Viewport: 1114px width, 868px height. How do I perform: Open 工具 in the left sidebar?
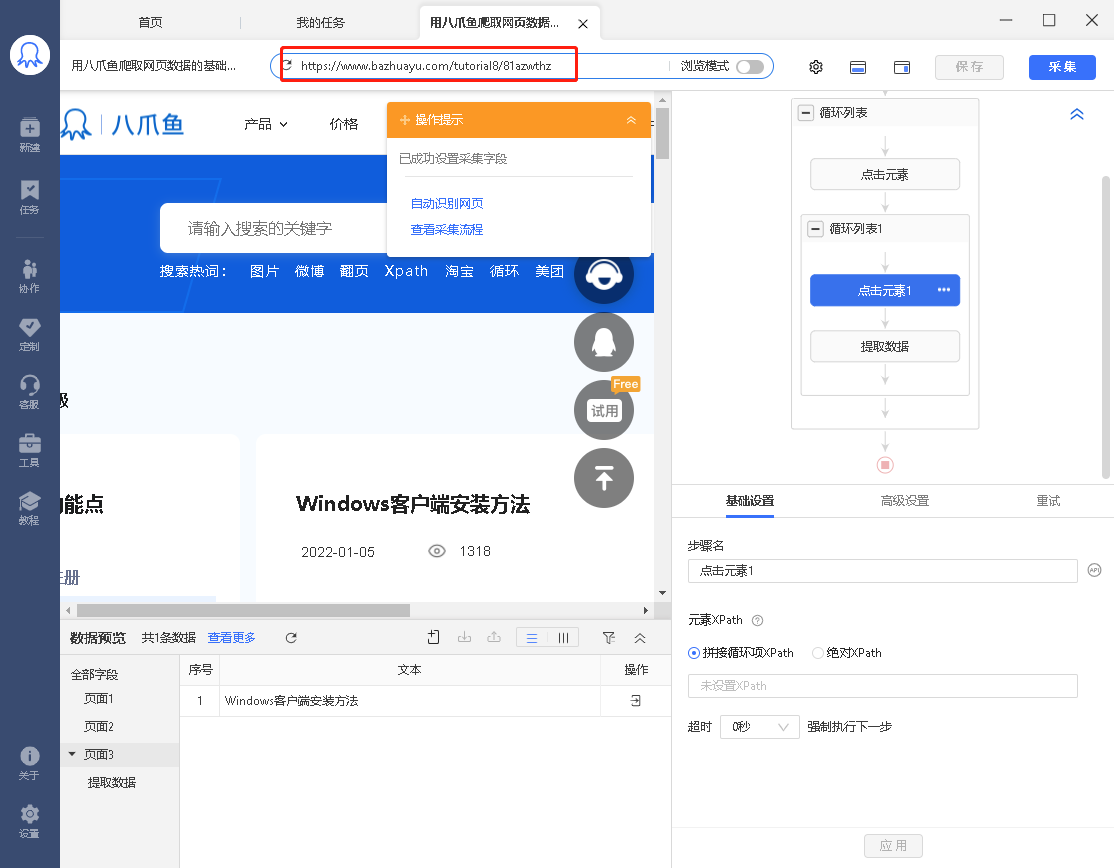click(x=29, y=450)
